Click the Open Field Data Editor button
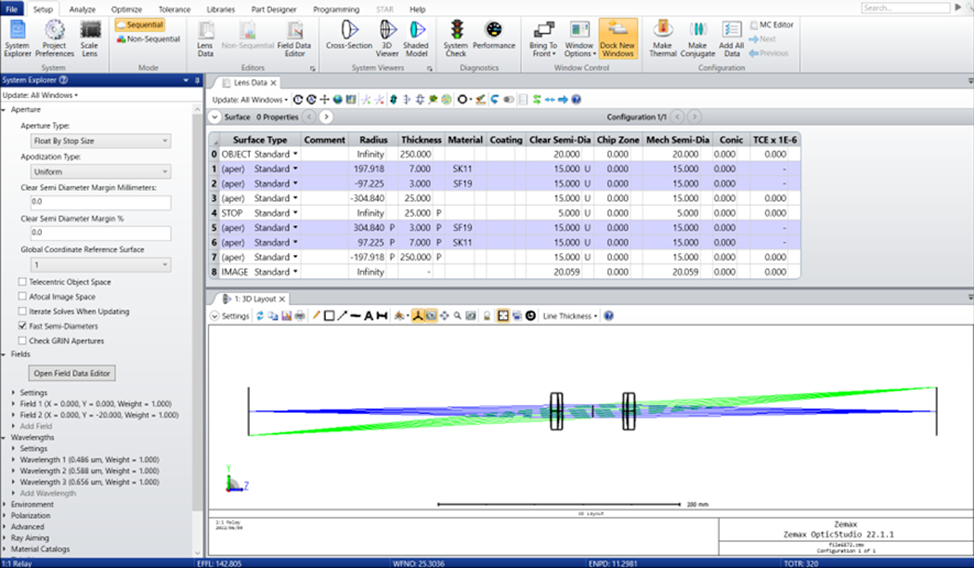 point(74,373)
